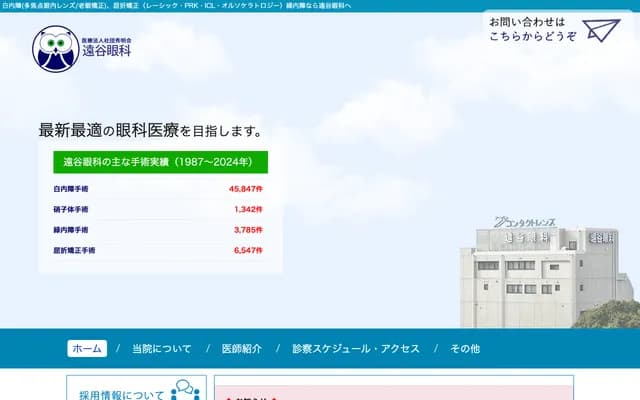Click the 白内障手術 row label
Image resolution: width=640 pixels, height=400 pixels.
(71, 189)
